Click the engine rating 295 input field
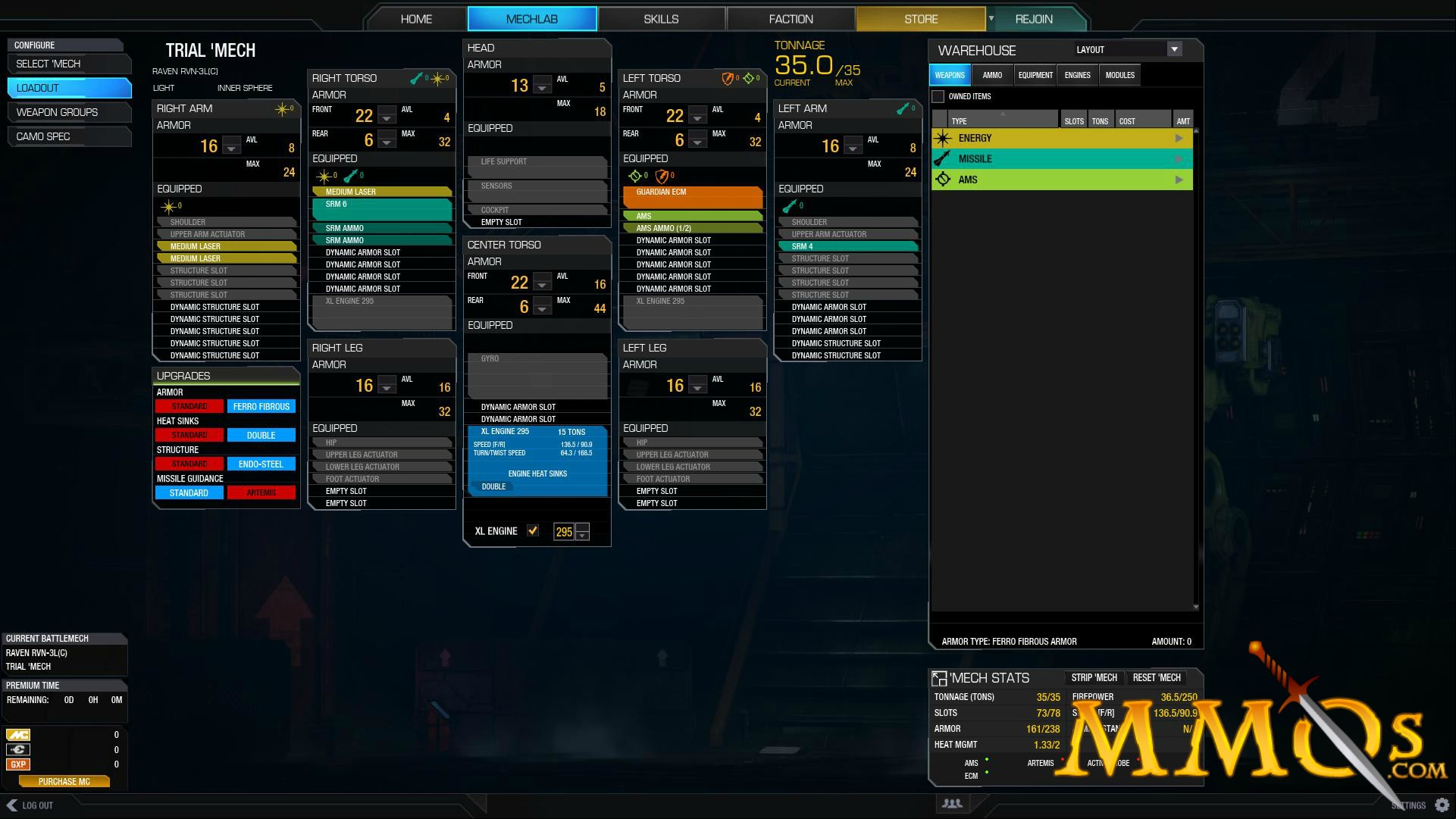Image resolution: width=1456 pixels, height=819 pixels. pos(564,532)
